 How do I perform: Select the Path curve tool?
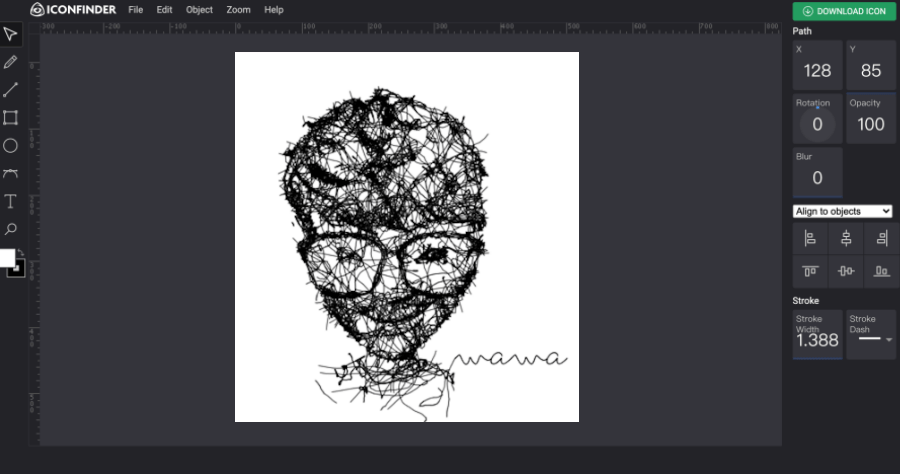(x=10, y=173)
